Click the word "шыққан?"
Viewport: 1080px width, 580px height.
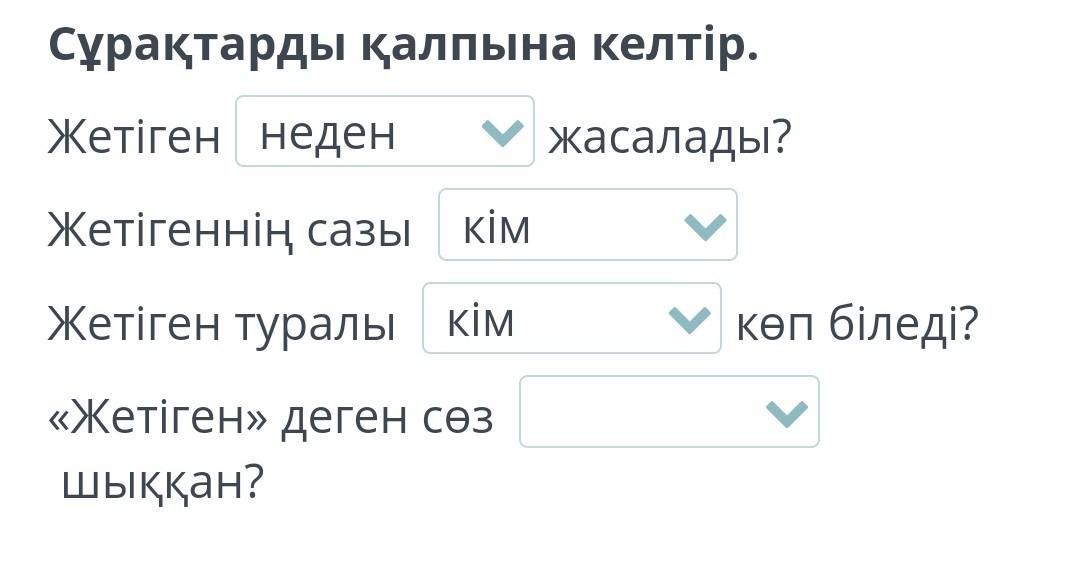pyautogui.click(x=162, y=484)
